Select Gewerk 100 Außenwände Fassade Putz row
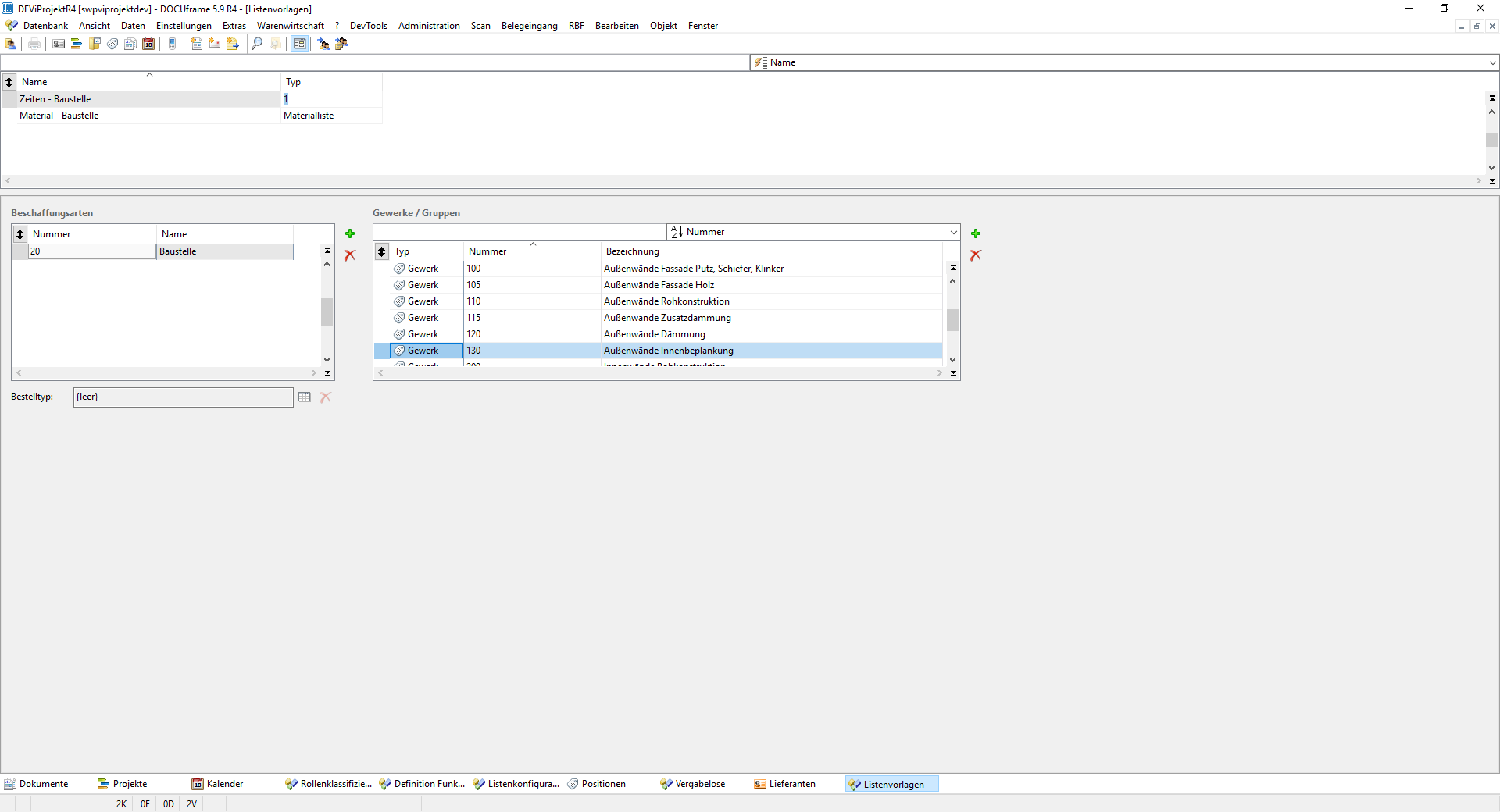1500x812 pixels. click(x=659, y=269)
